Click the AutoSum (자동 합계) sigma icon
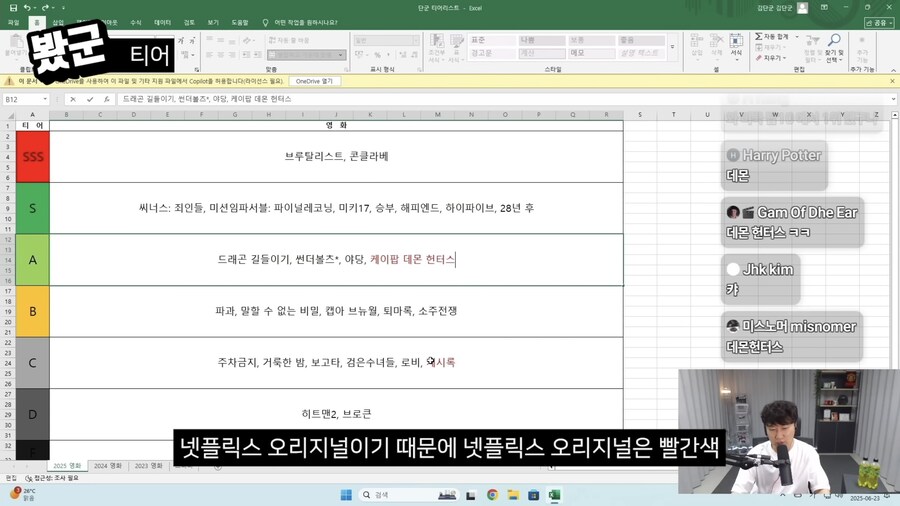Image resolution: width=900 pixels, height=506 pixels. coord(773,36)
